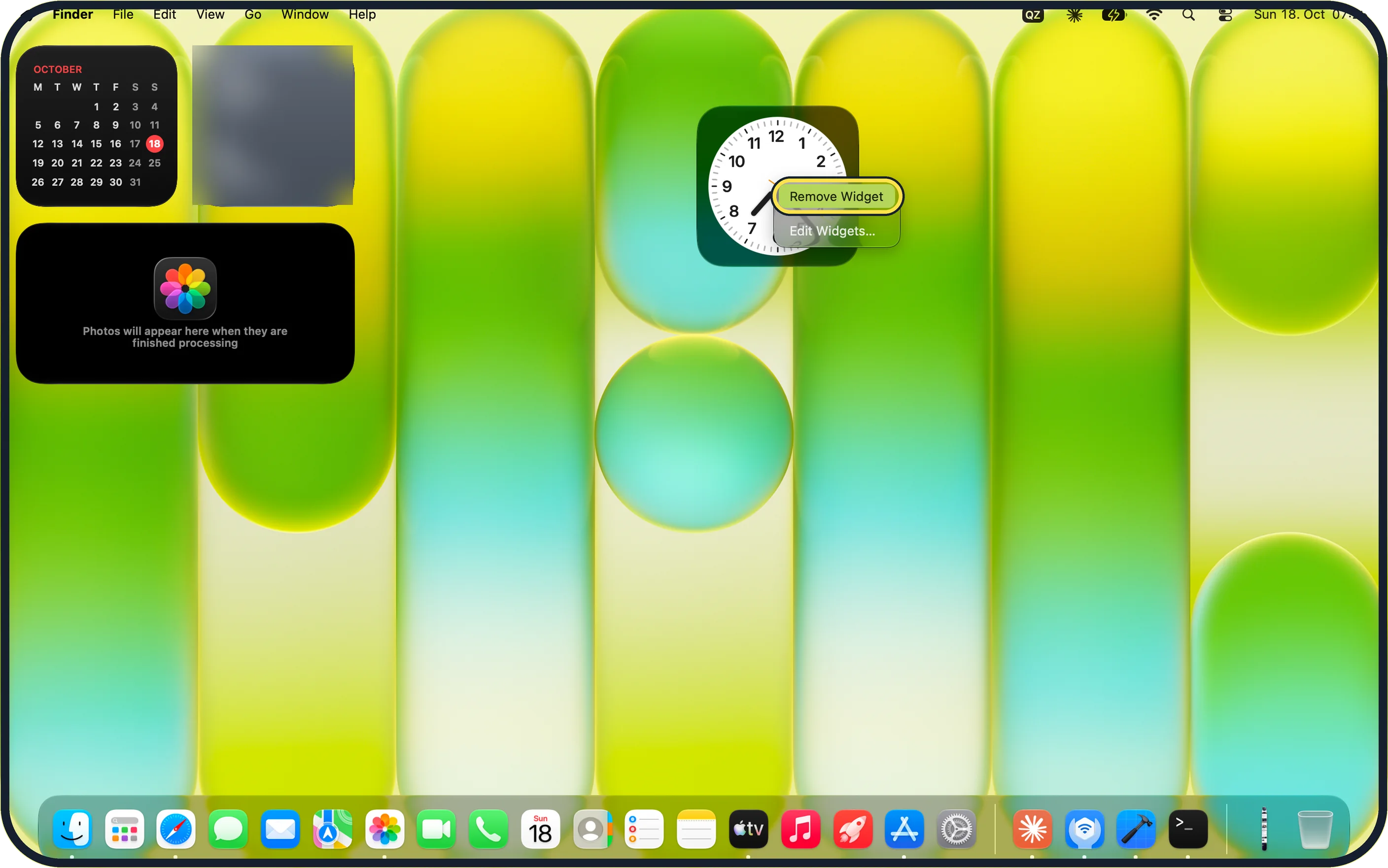
Task: Click the QZ menu bar icon
Action: 1033,15
